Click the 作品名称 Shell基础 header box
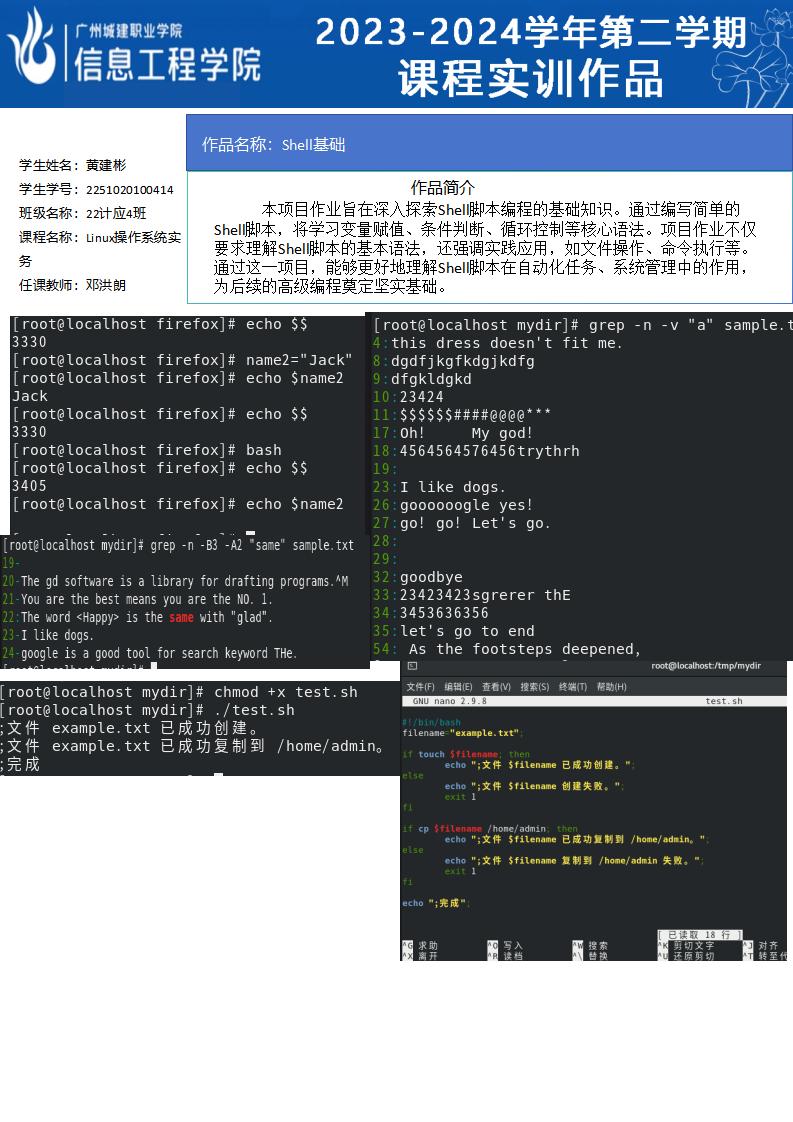 pos(490,143)
